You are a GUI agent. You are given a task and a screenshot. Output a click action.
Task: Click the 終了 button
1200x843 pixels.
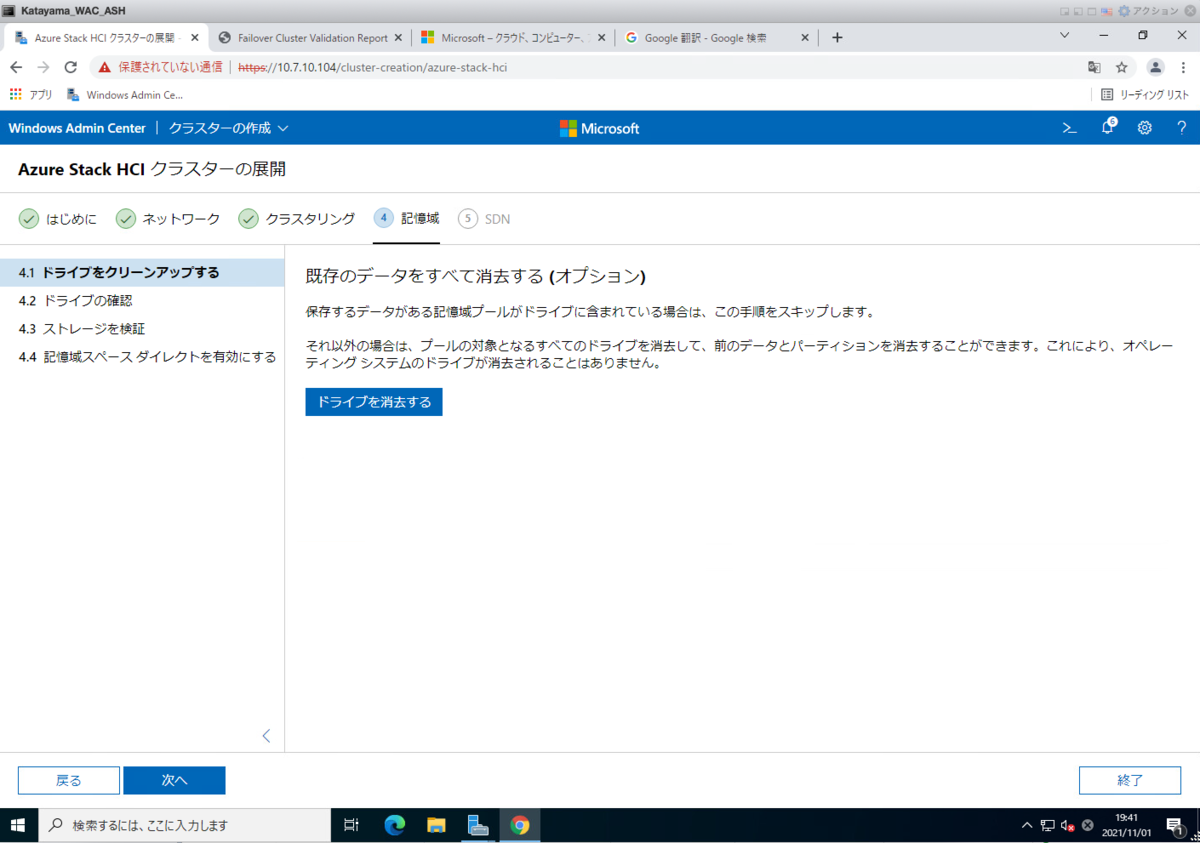click(1130, 780)
